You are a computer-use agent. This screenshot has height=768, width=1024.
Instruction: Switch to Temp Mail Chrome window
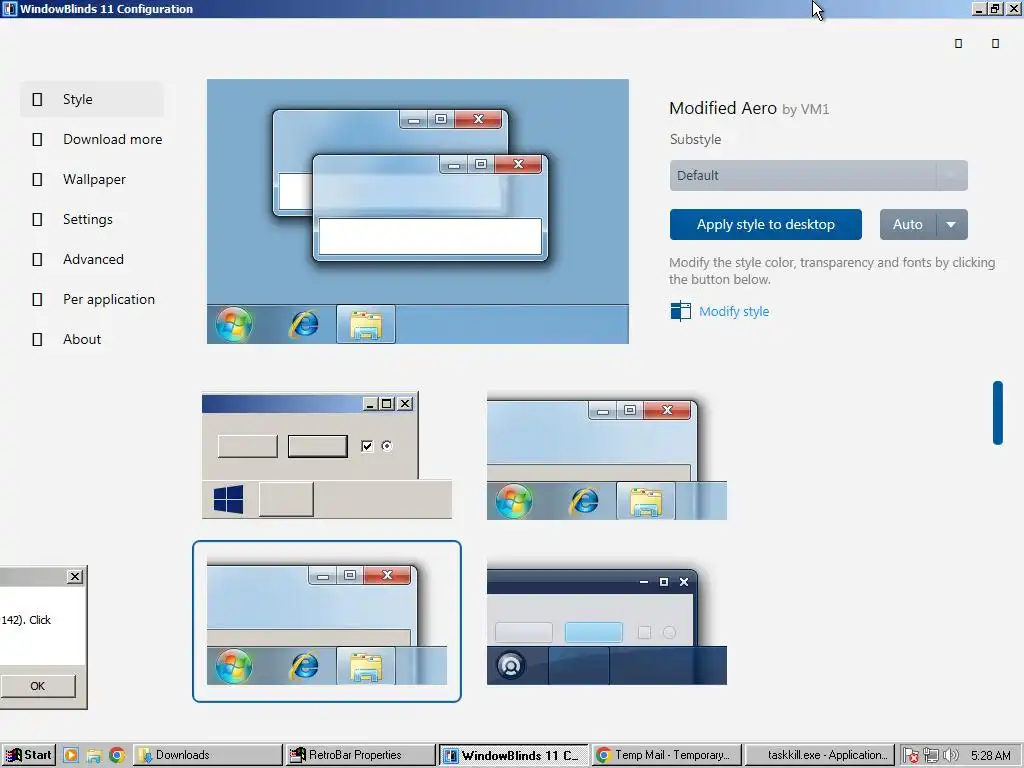click(x=667, y=755)
